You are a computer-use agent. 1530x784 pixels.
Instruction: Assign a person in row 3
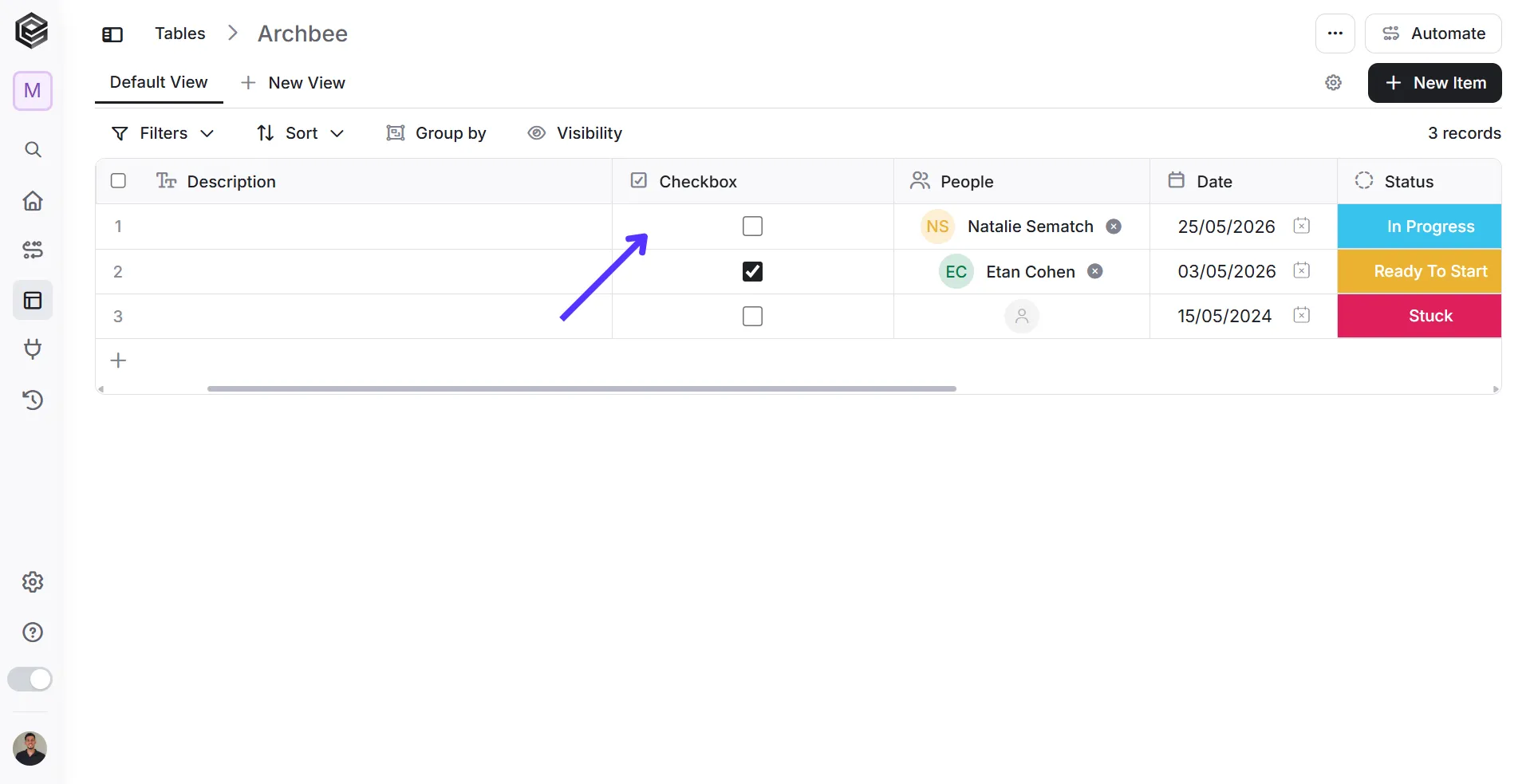(1022, 316)
